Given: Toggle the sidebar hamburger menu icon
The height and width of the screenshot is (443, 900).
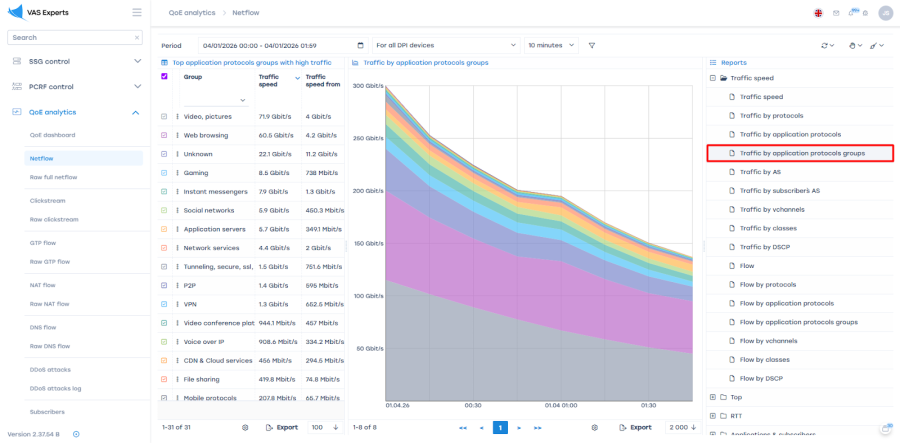Looking at the screenshot, I should pyautogui.click(x=137, y=12).
